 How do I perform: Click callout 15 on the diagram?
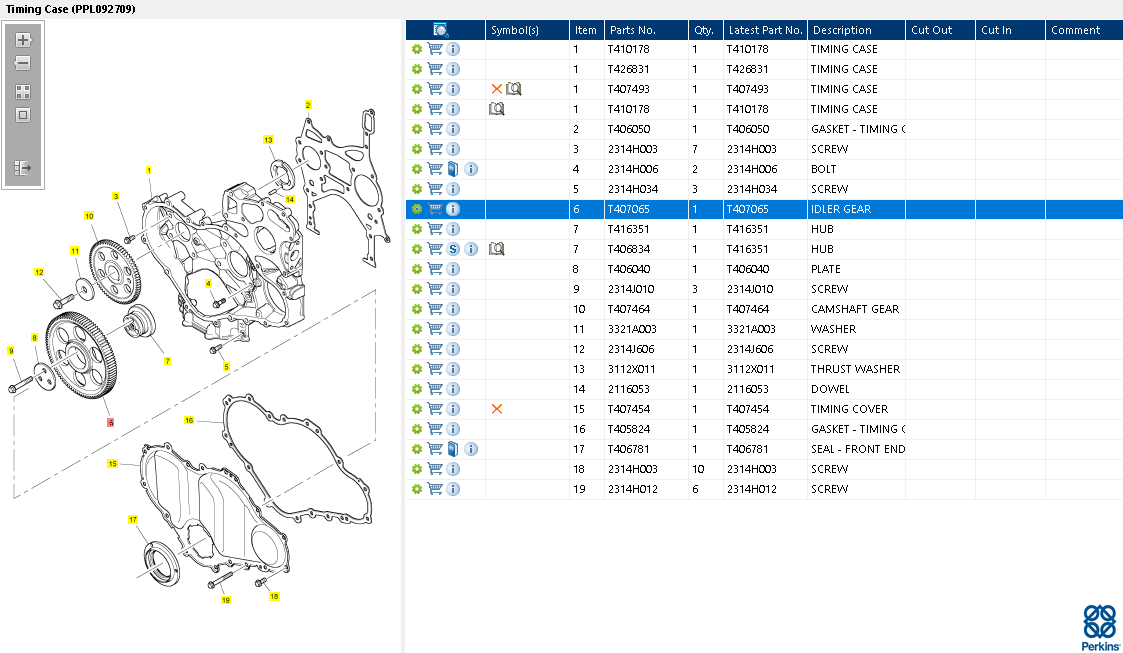[x=112, y=464]
